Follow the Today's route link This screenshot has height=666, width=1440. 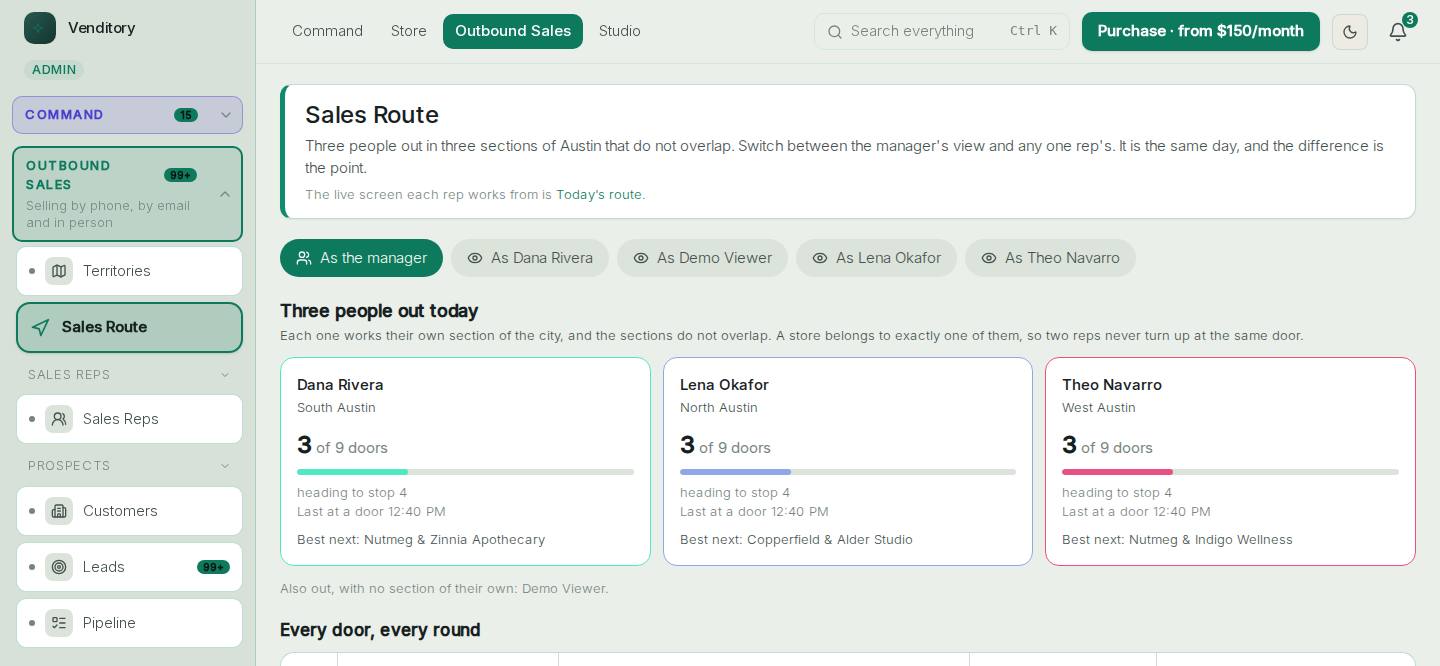tap(599, 195)
